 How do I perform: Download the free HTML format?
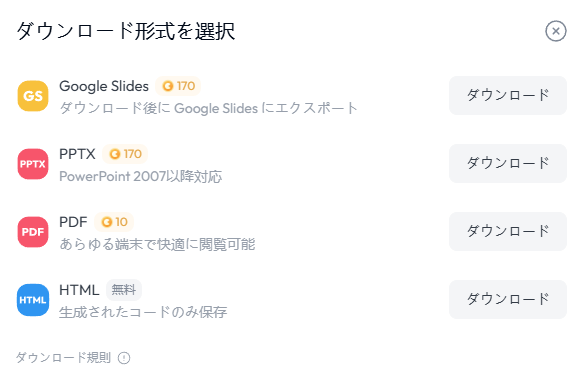tap(508, 299)
